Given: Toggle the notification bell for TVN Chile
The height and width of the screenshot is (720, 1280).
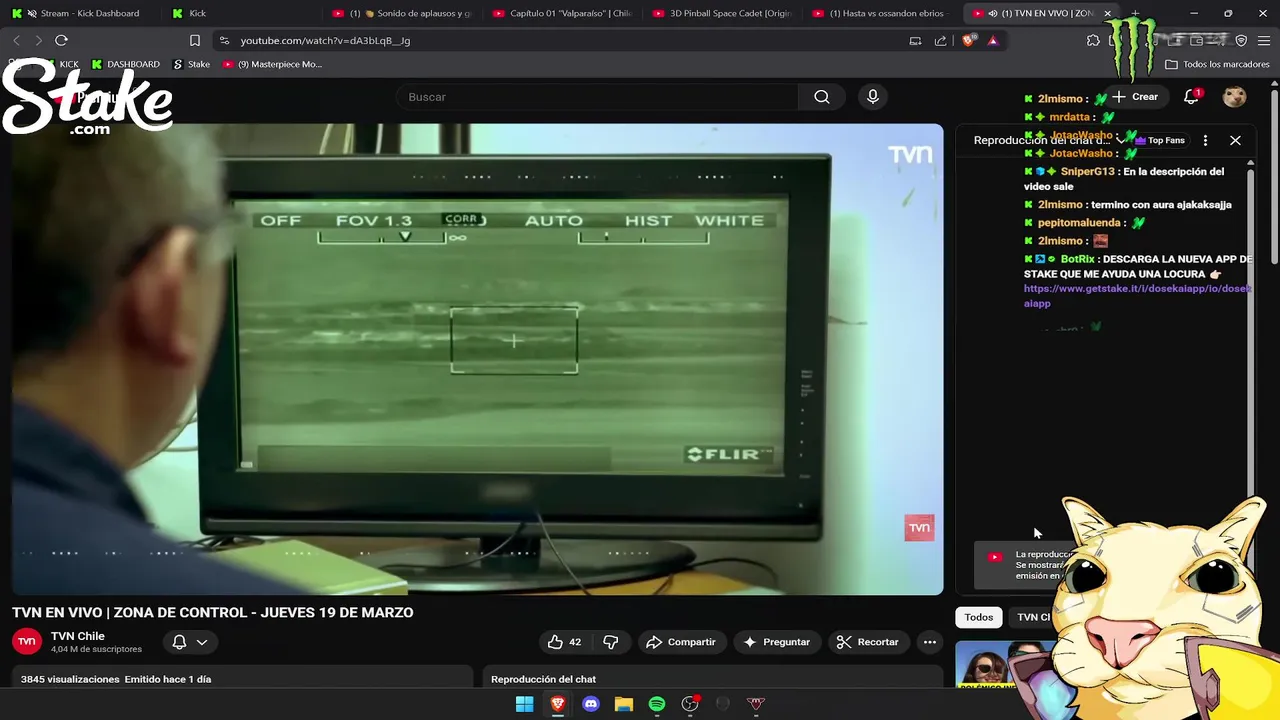Looking at the screenshot, I should coord(180,642).
